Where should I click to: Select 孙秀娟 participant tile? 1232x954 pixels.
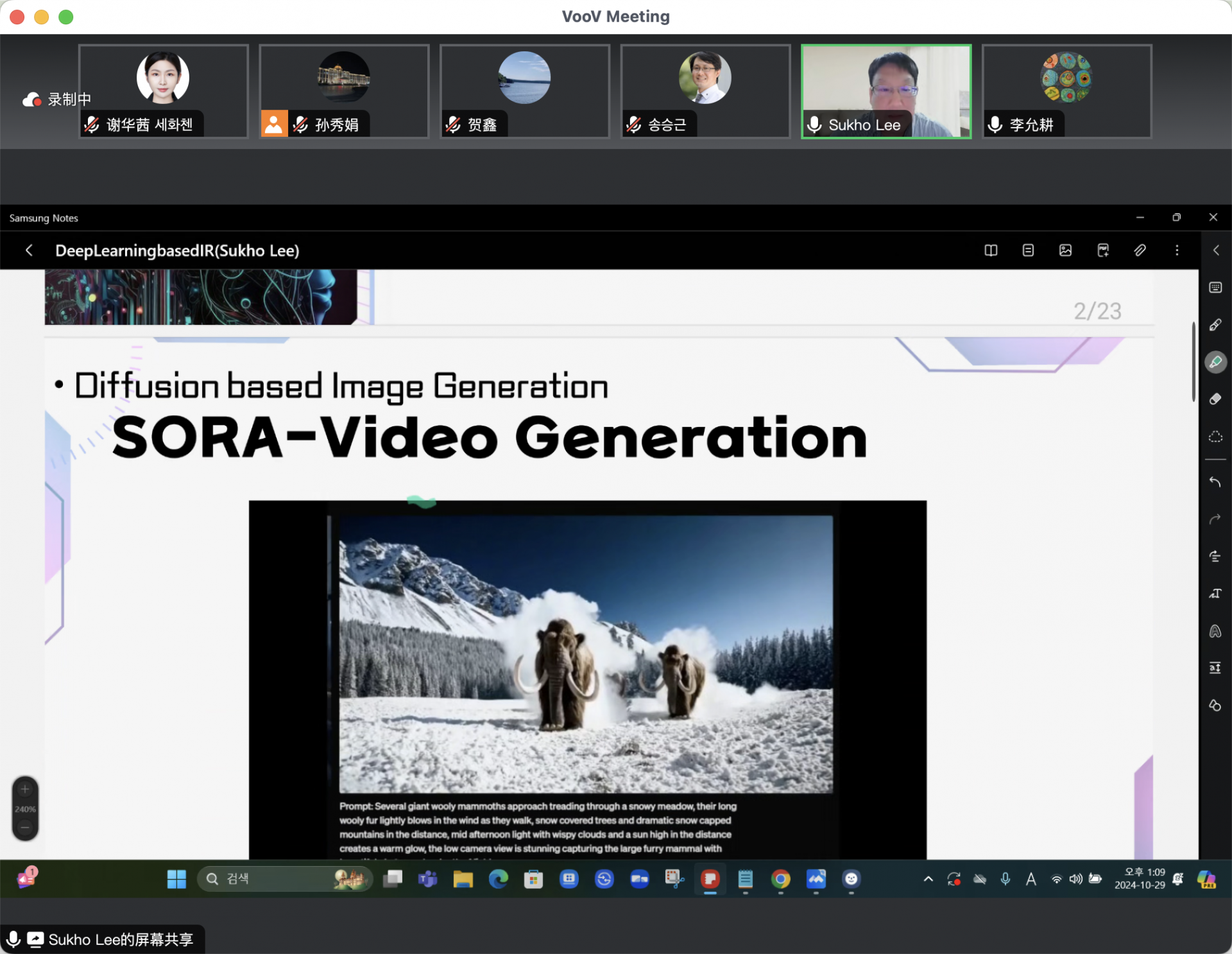pyautogui.click(x=344, y=91)
